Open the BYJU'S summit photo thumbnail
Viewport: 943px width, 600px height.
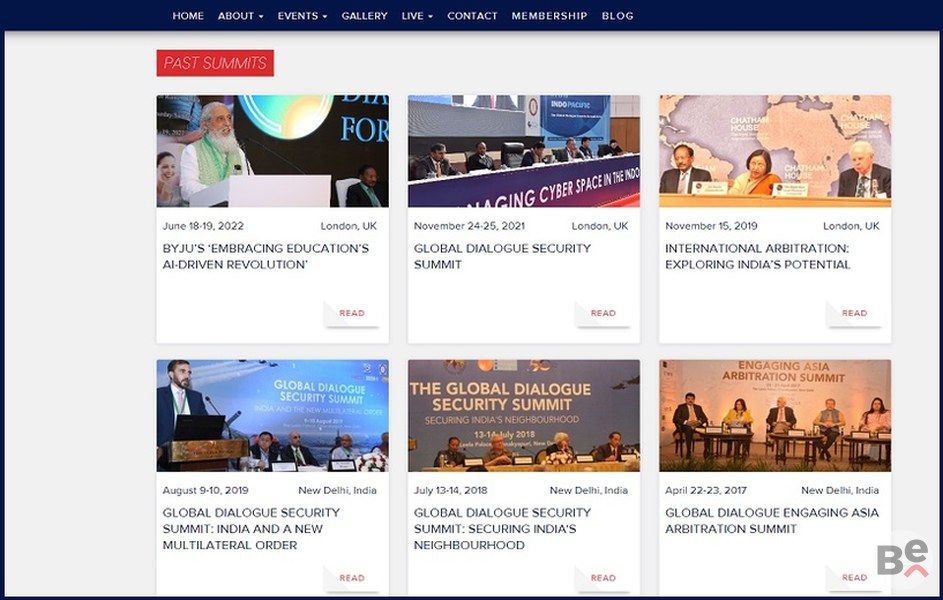pos(272,151)
